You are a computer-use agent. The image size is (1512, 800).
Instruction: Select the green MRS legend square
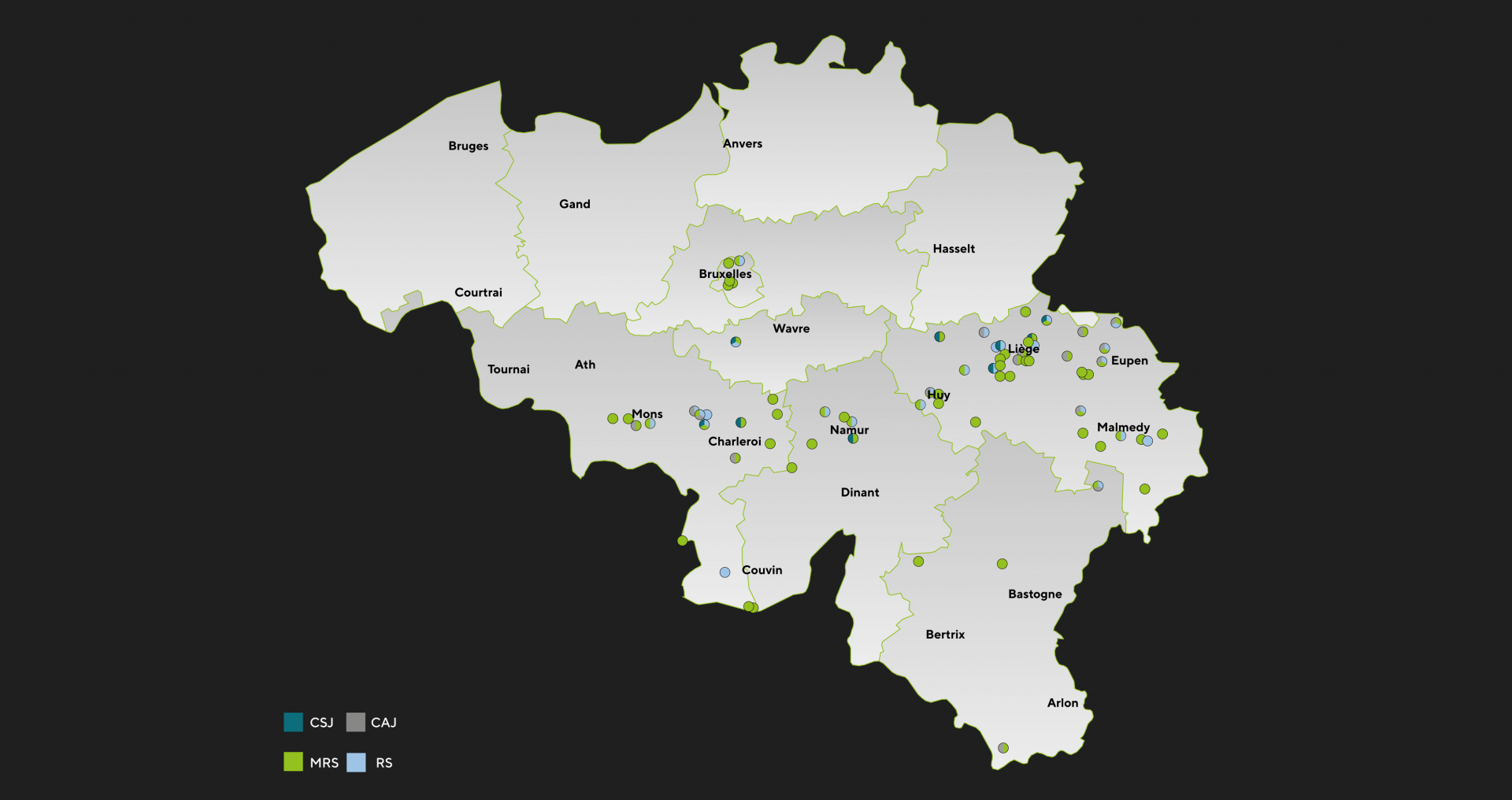(293, 762)
